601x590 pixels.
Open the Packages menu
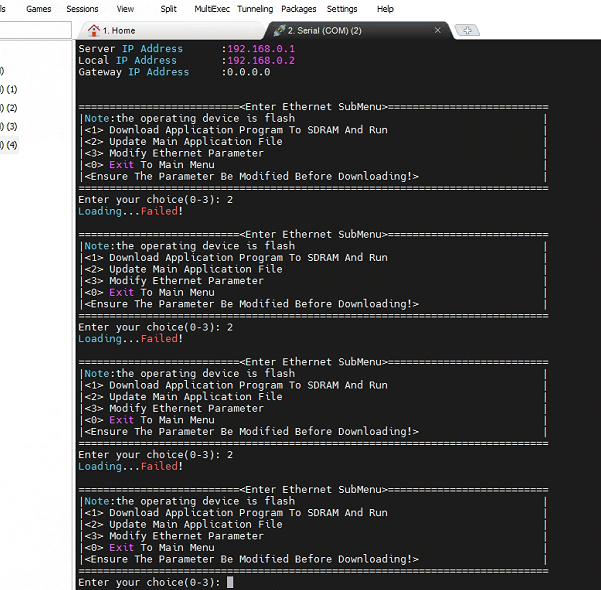tap(298, 9)
